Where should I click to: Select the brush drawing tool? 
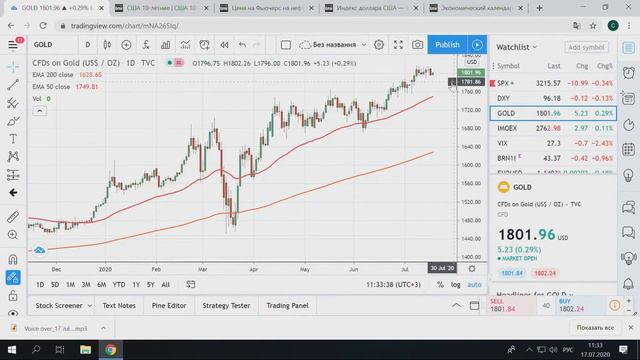click(13, 121)
